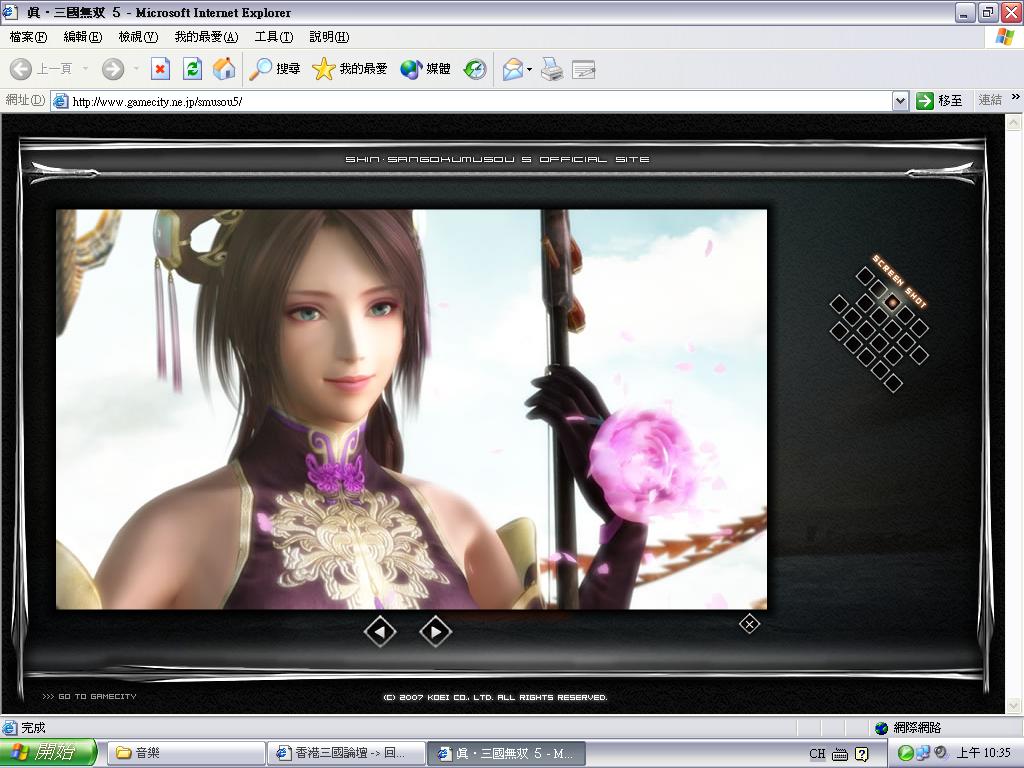Click the 網際網路 zone in status bar
This screenshot has width=1024, height=768.
pos(908,728)
